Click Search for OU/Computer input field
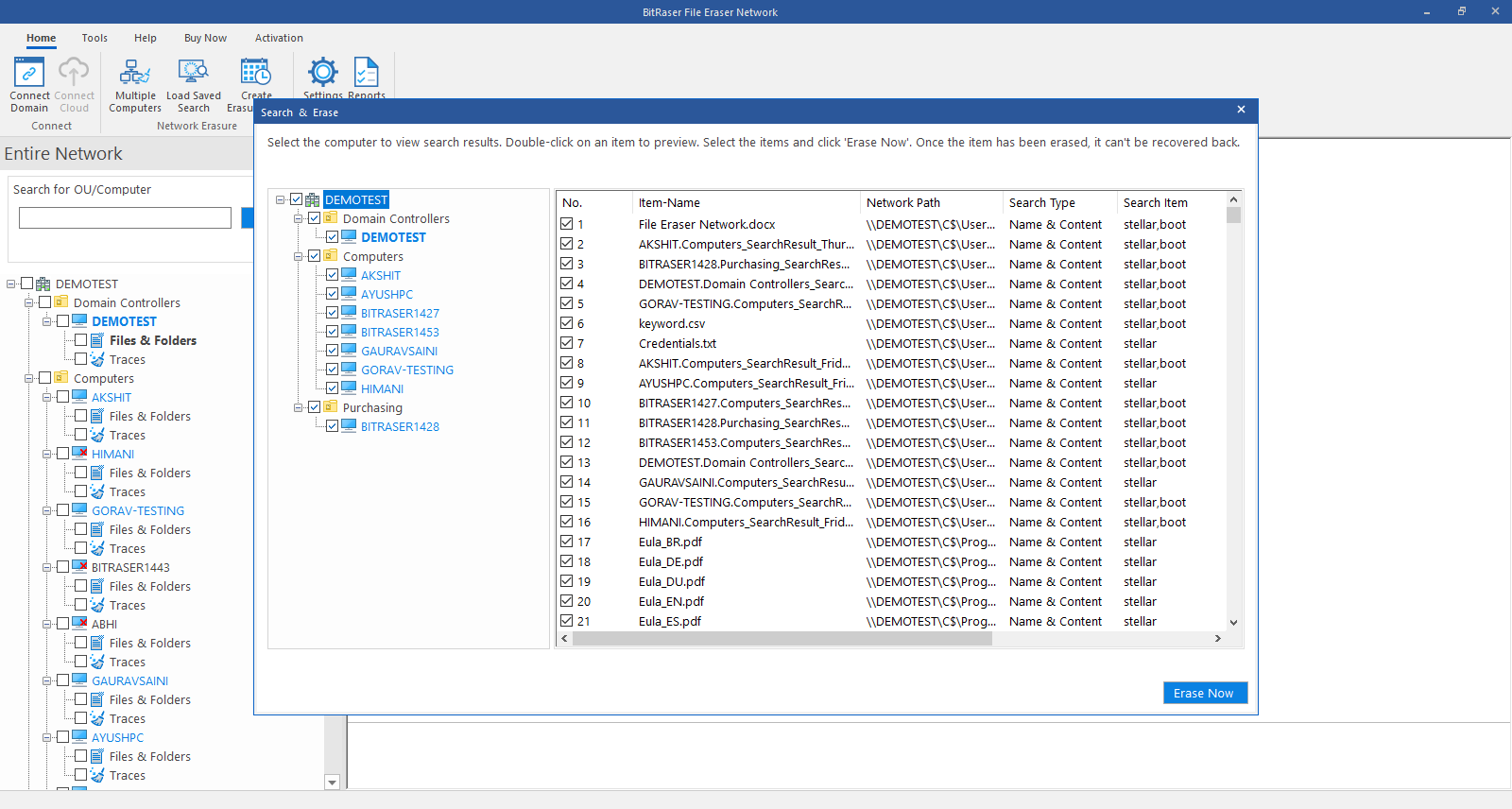 [x=125, y=218]
